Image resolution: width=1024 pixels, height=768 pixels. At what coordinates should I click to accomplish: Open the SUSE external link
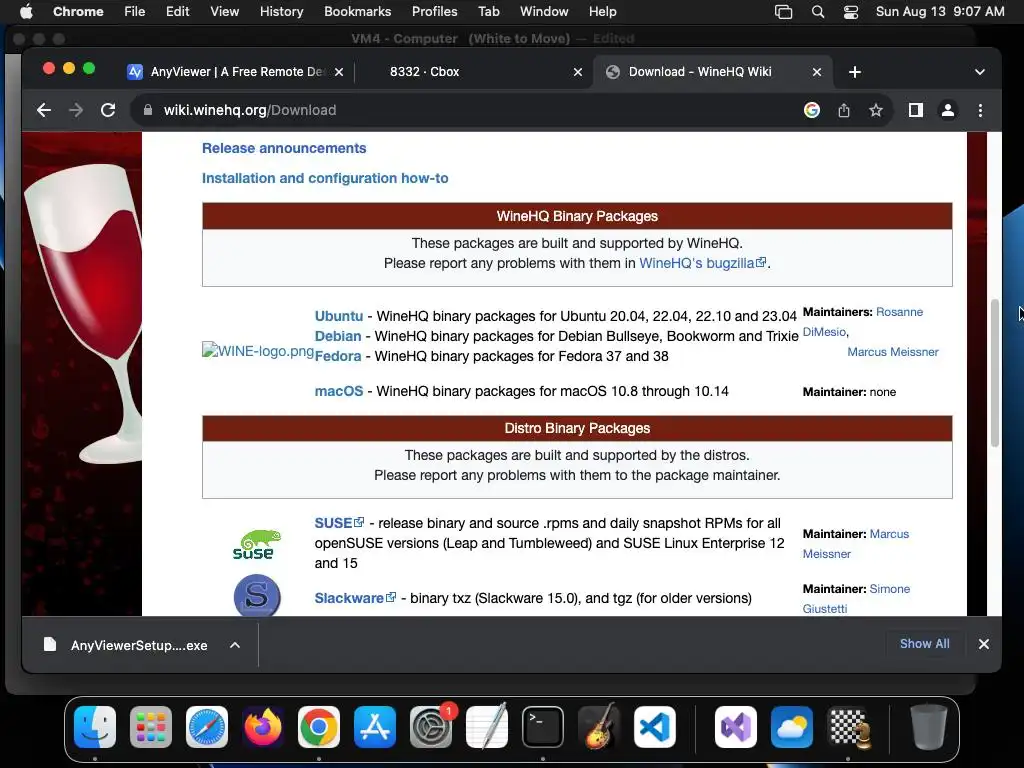339,523
